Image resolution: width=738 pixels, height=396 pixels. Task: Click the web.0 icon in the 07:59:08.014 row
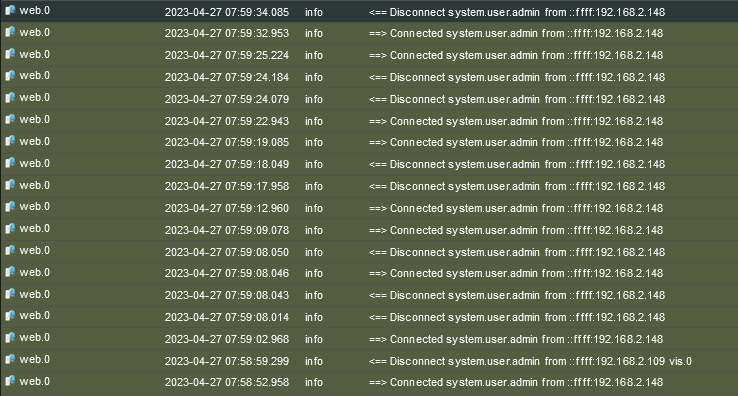10,315
